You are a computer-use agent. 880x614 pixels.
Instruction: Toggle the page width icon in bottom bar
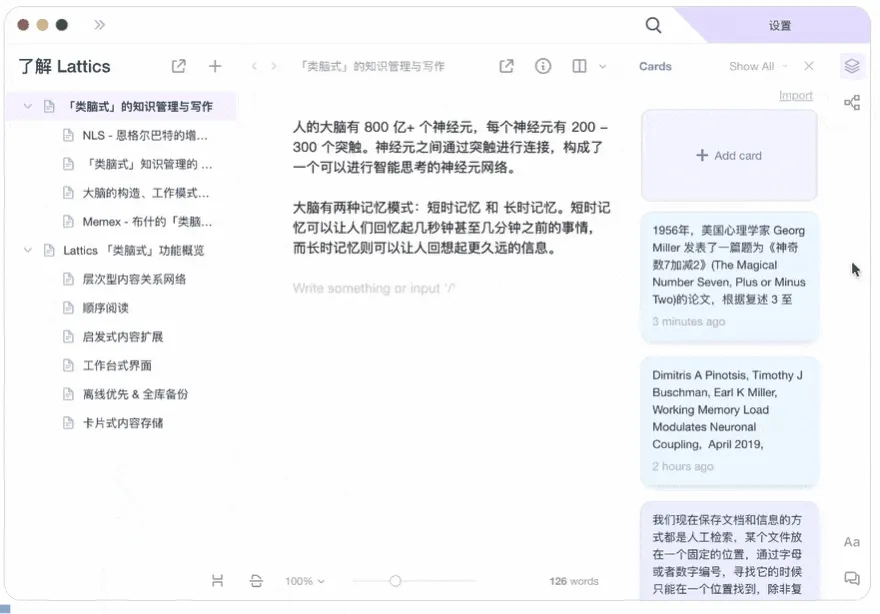(218, 581)
